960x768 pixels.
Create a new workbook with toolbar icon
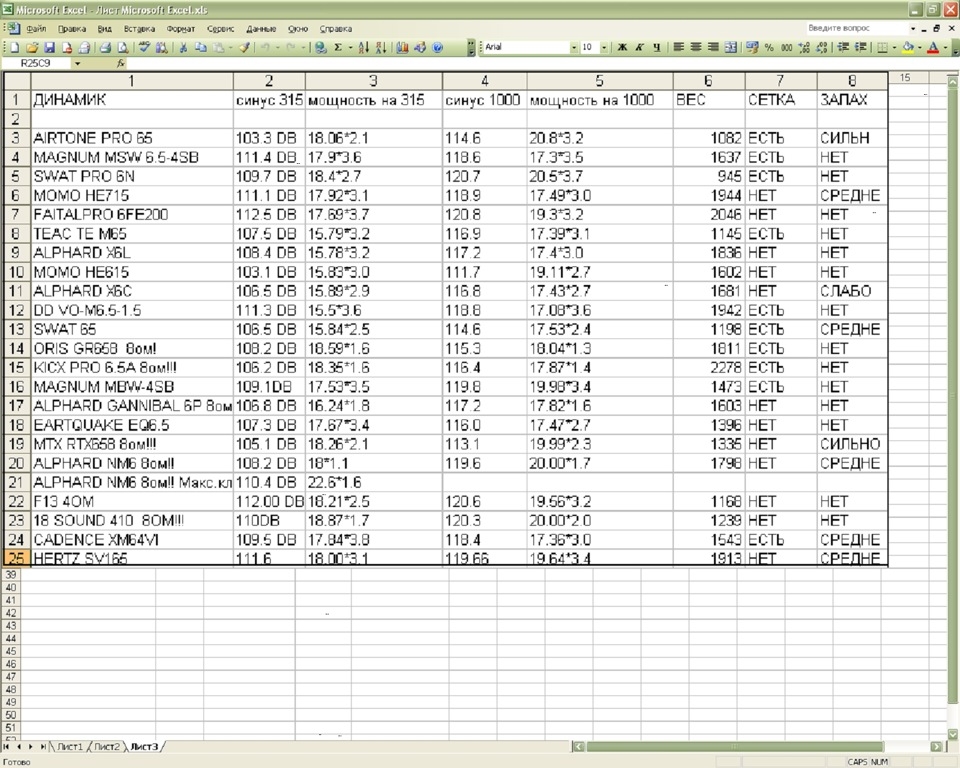click(13, 47)
